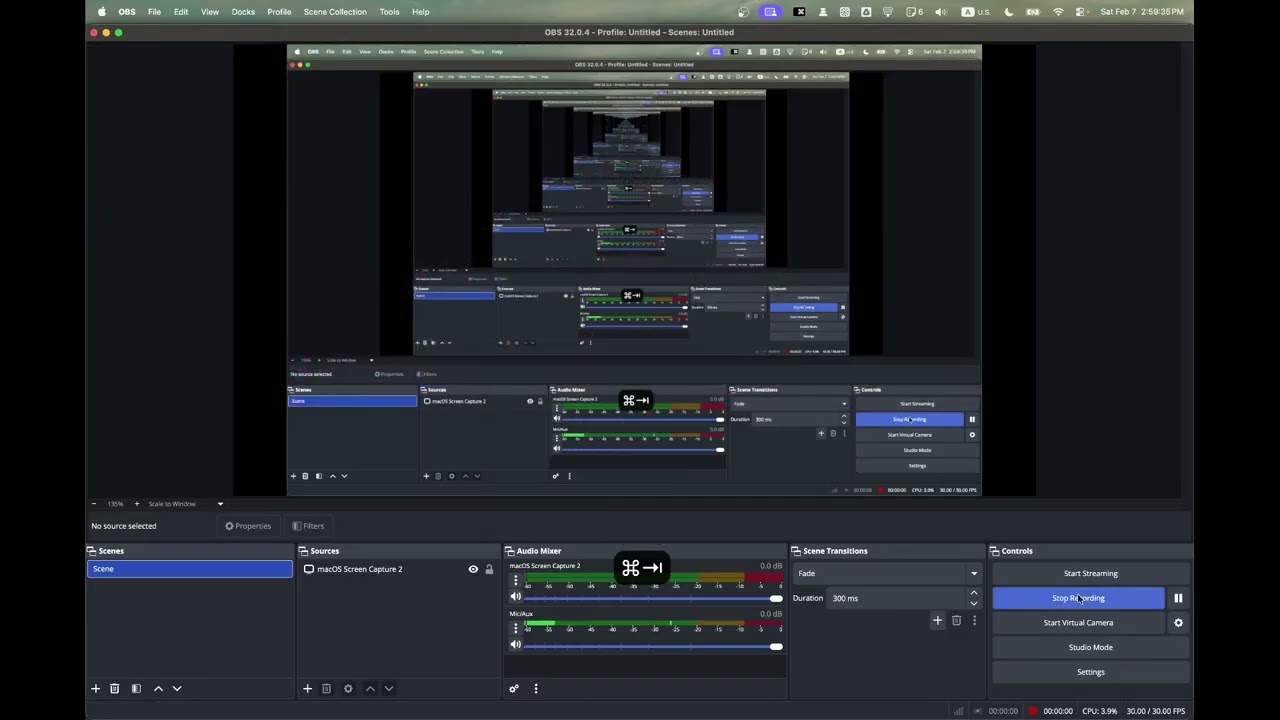Open scene filters icon in Scenes dock
This screenshot has height=720, width=1280.
tap(136, 688)
